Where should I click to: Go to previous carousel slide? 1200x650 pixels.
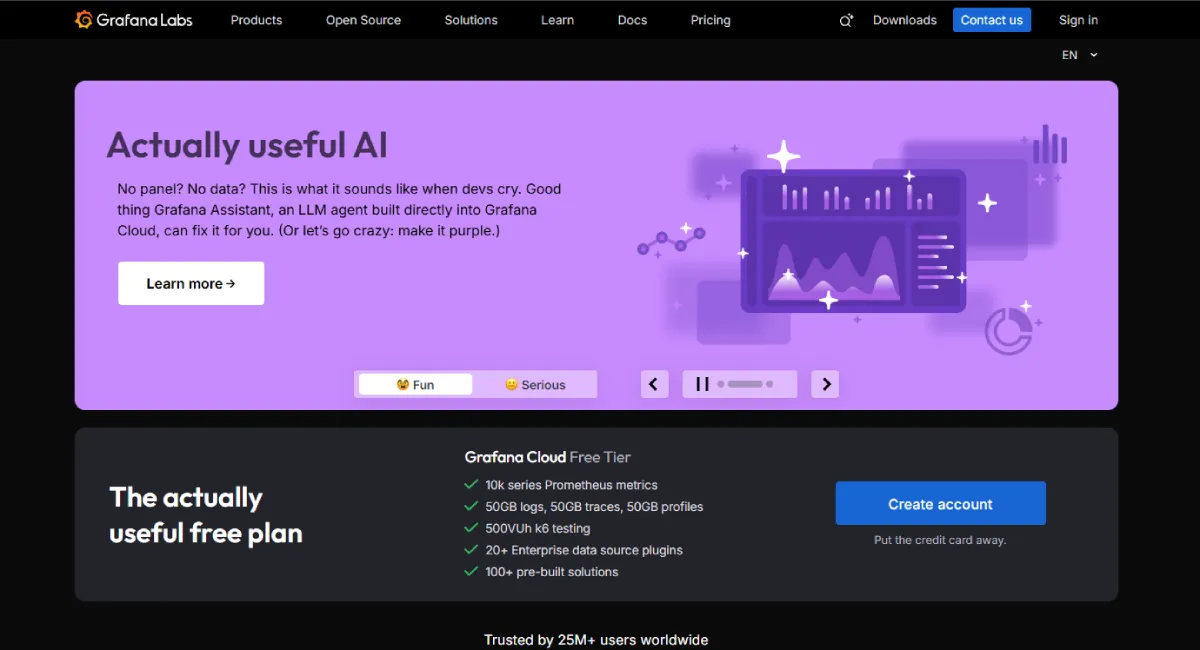tap(654, 384)
